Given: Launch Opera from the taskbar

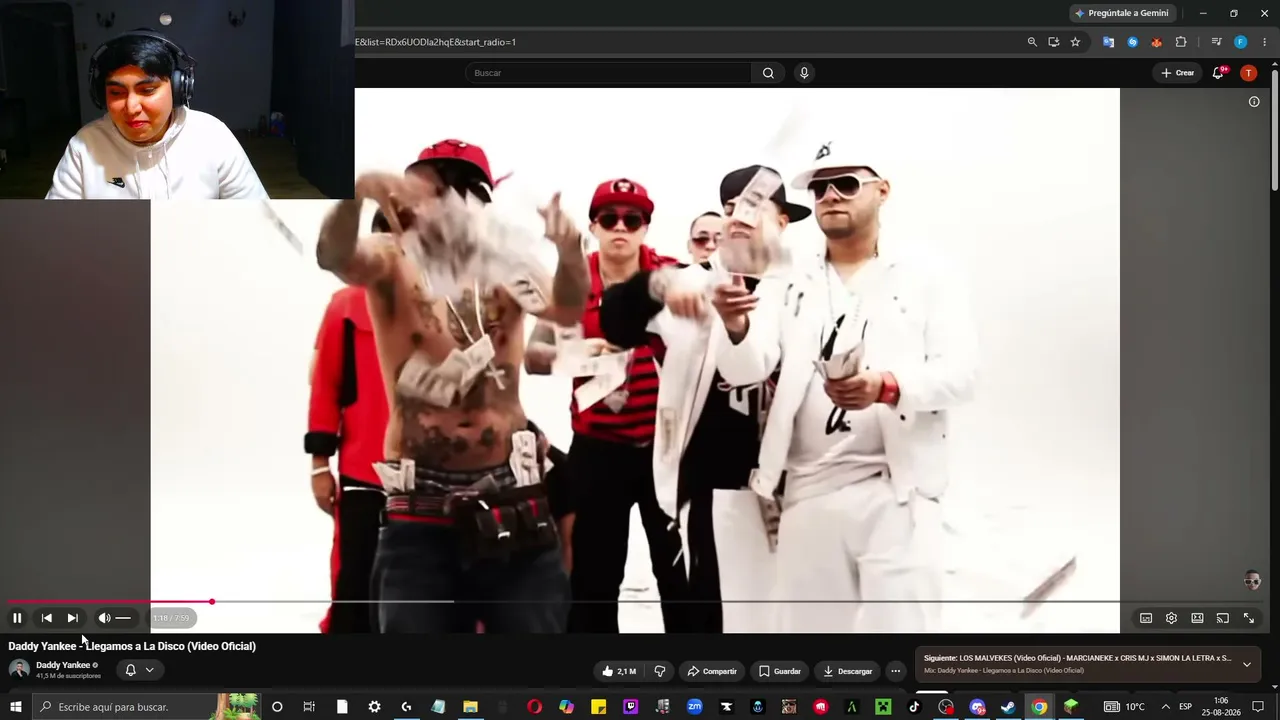Looking at the screenshot, I should pos(534,707).
